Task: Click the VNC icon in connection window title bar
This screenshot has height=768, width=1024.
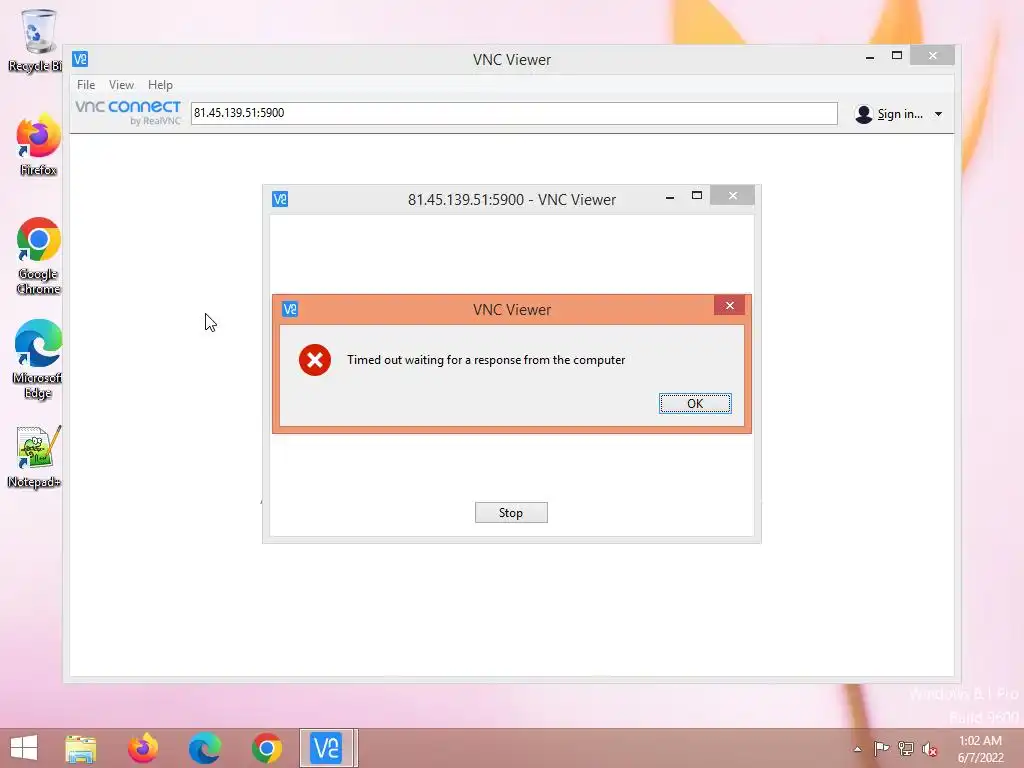Action: point(280,199)
